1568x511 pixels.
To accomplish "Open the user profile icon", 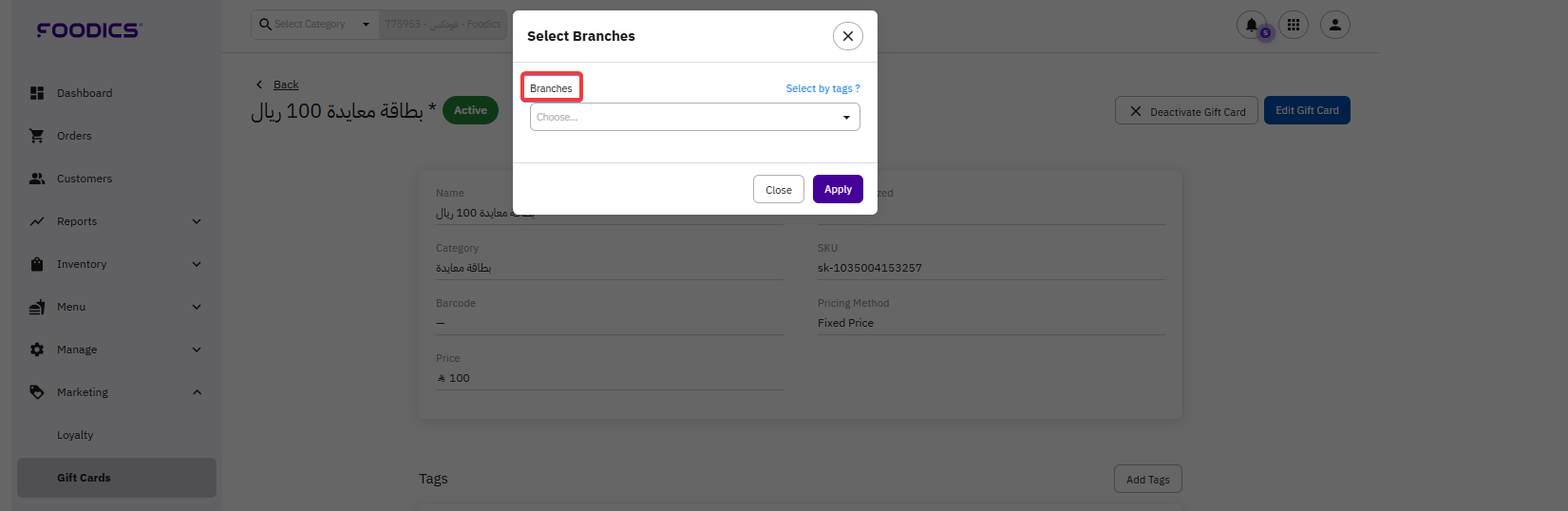I will coord(1334,26).
